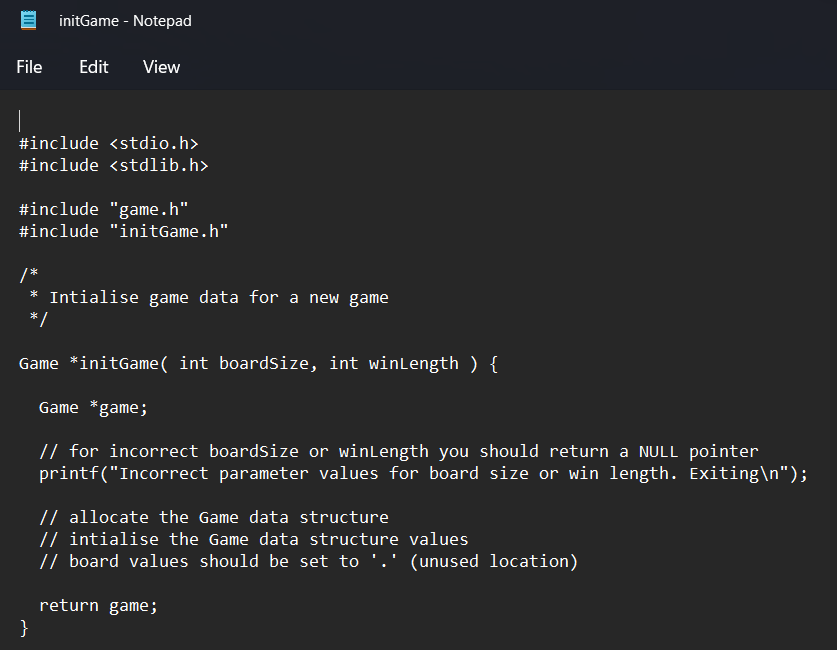837x650 pixels.
Task: Click the #include "initGame.h" line
Action: click(124, 232)
